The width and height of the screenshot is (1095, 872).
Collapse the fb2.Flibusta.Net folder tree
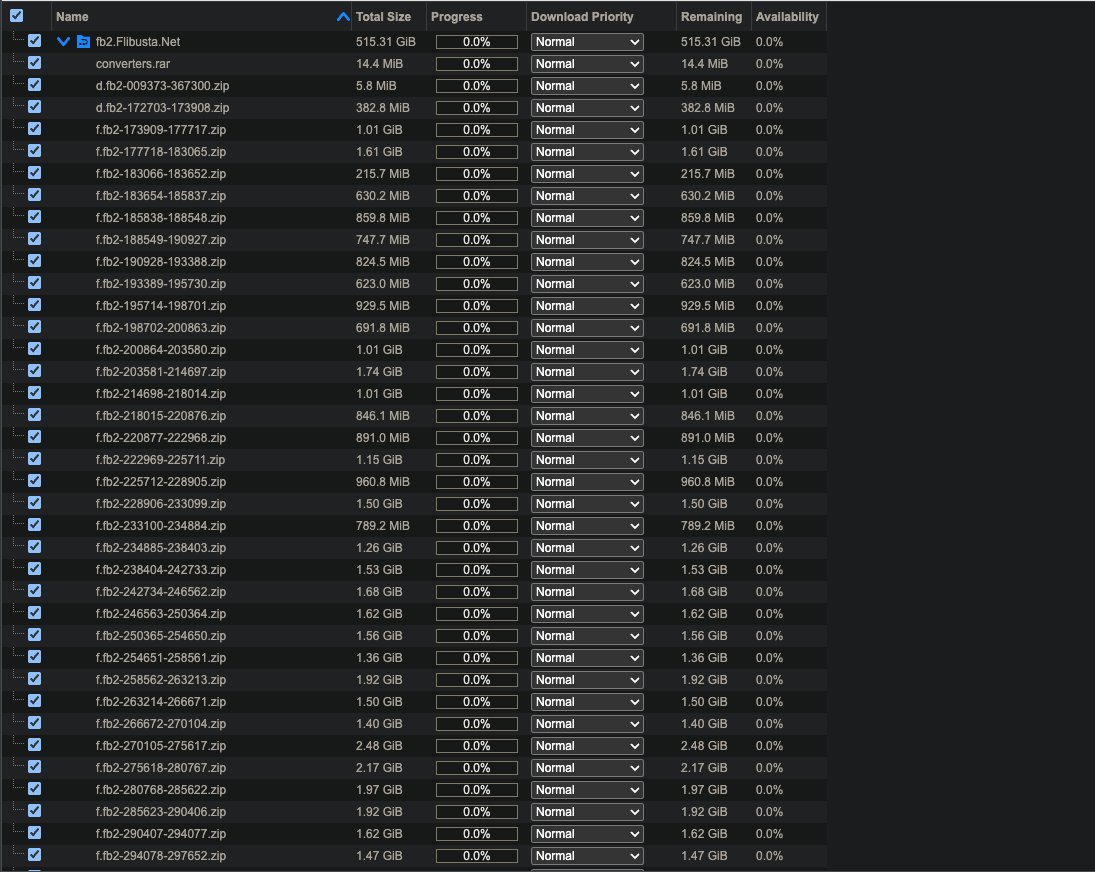(63, 42)
